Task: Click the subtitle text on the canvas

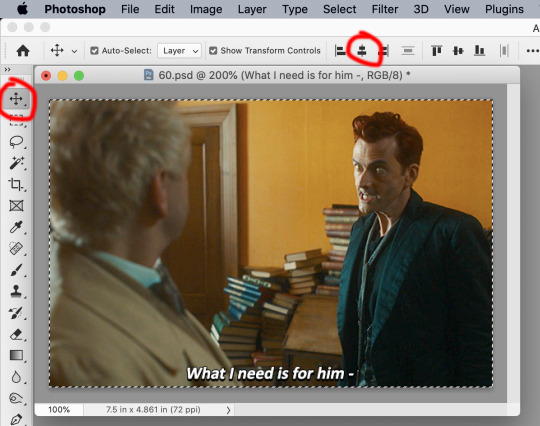Action: click(x=270, y=373)
